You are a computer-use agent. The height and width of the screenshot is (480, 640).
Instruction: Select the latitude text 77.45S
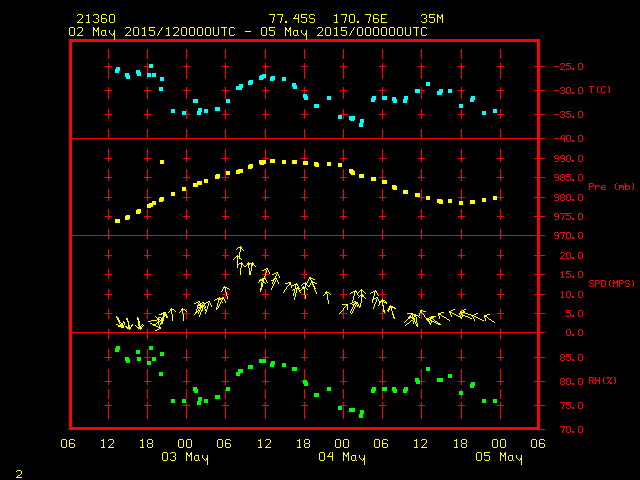292,19
